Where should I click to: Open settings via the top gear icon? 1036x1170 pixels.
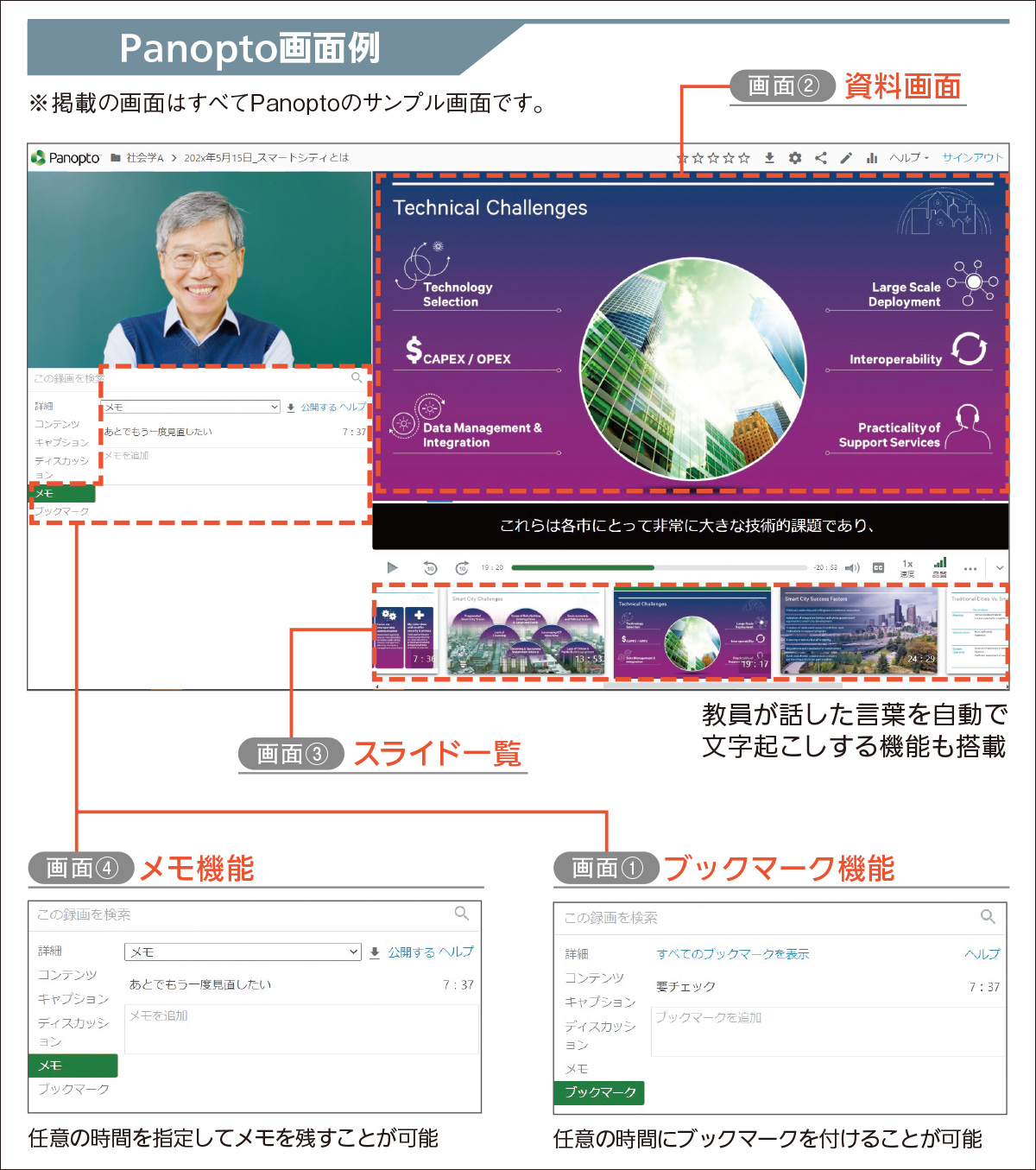point(795,158)
